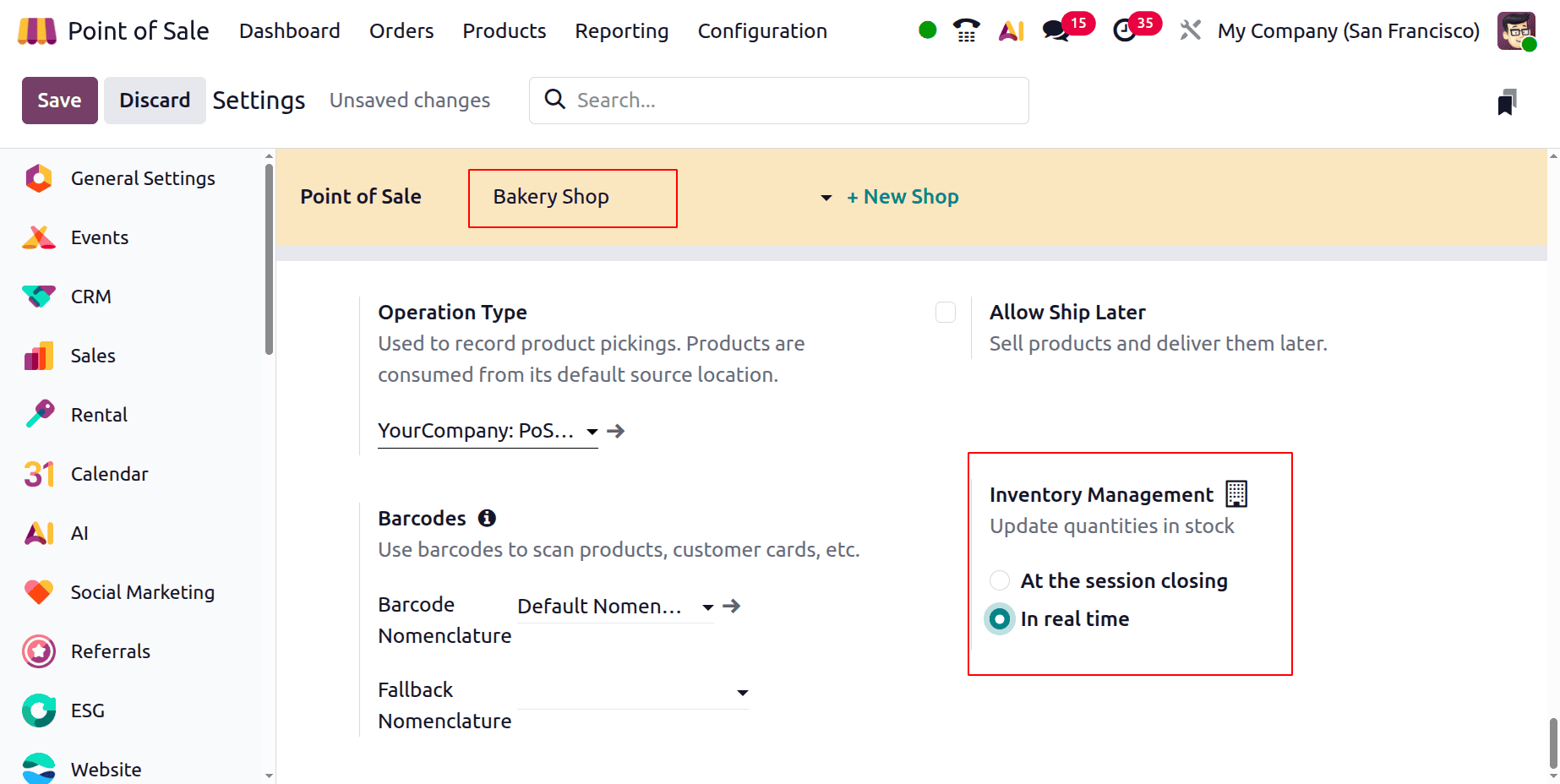
Task: Click the Barcodes info icon
Action: (x=487, y=518)
